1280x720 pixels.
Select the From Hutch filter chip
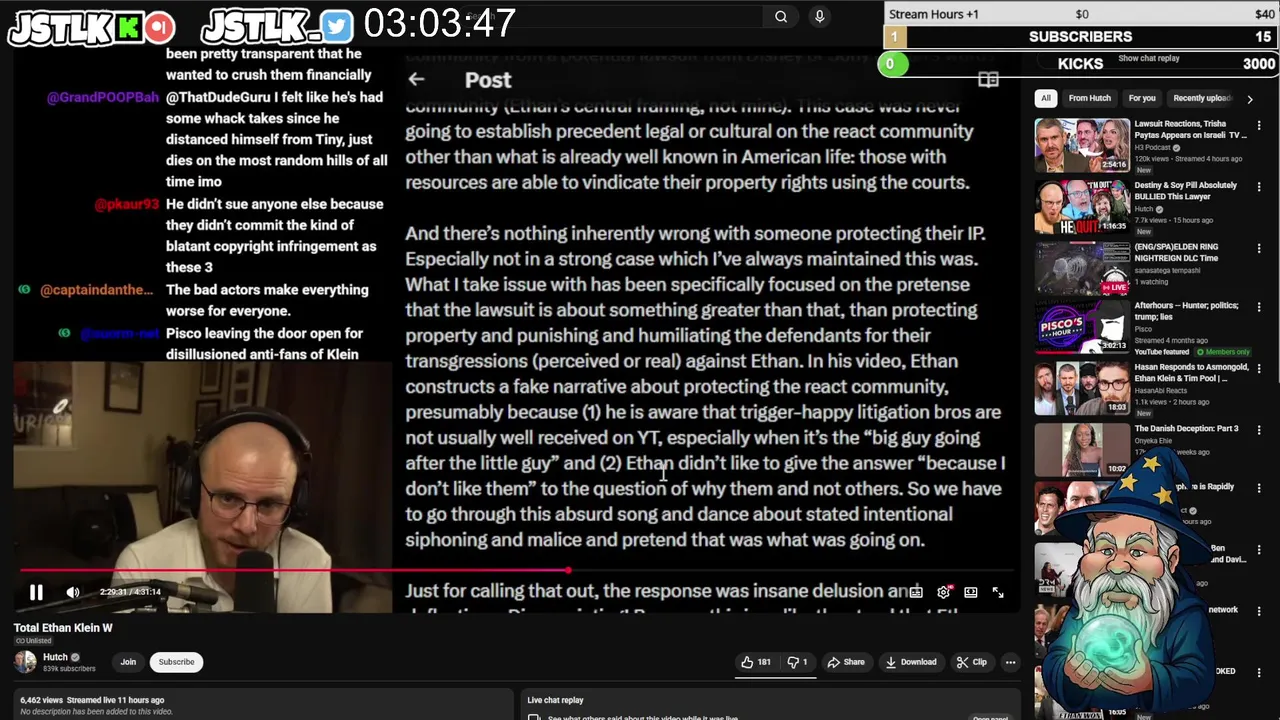1089,98
